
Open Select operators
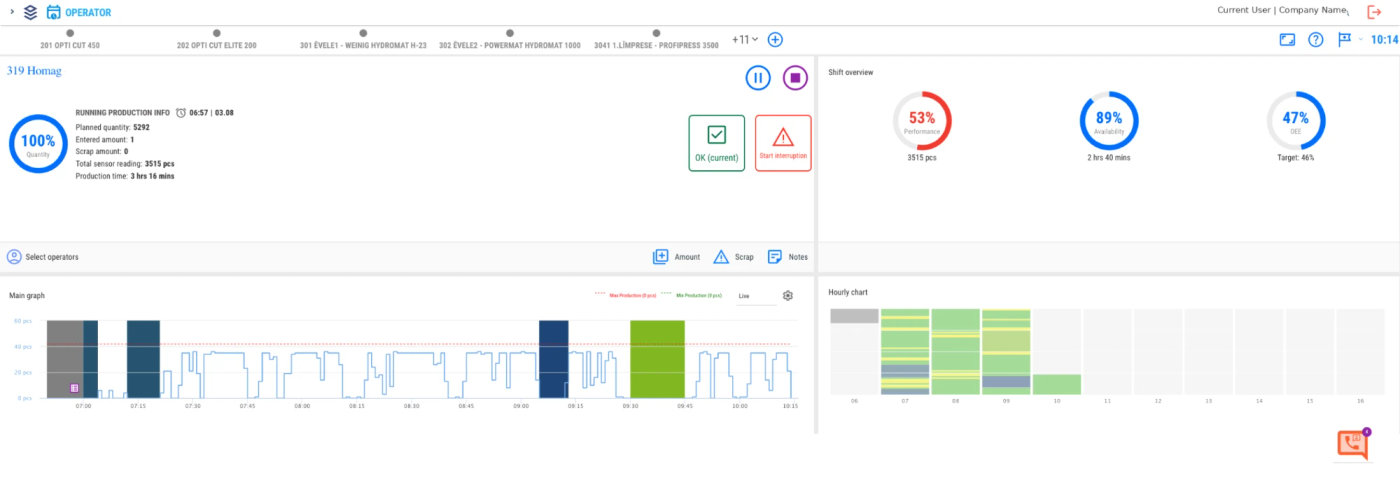tap(43, 257)
